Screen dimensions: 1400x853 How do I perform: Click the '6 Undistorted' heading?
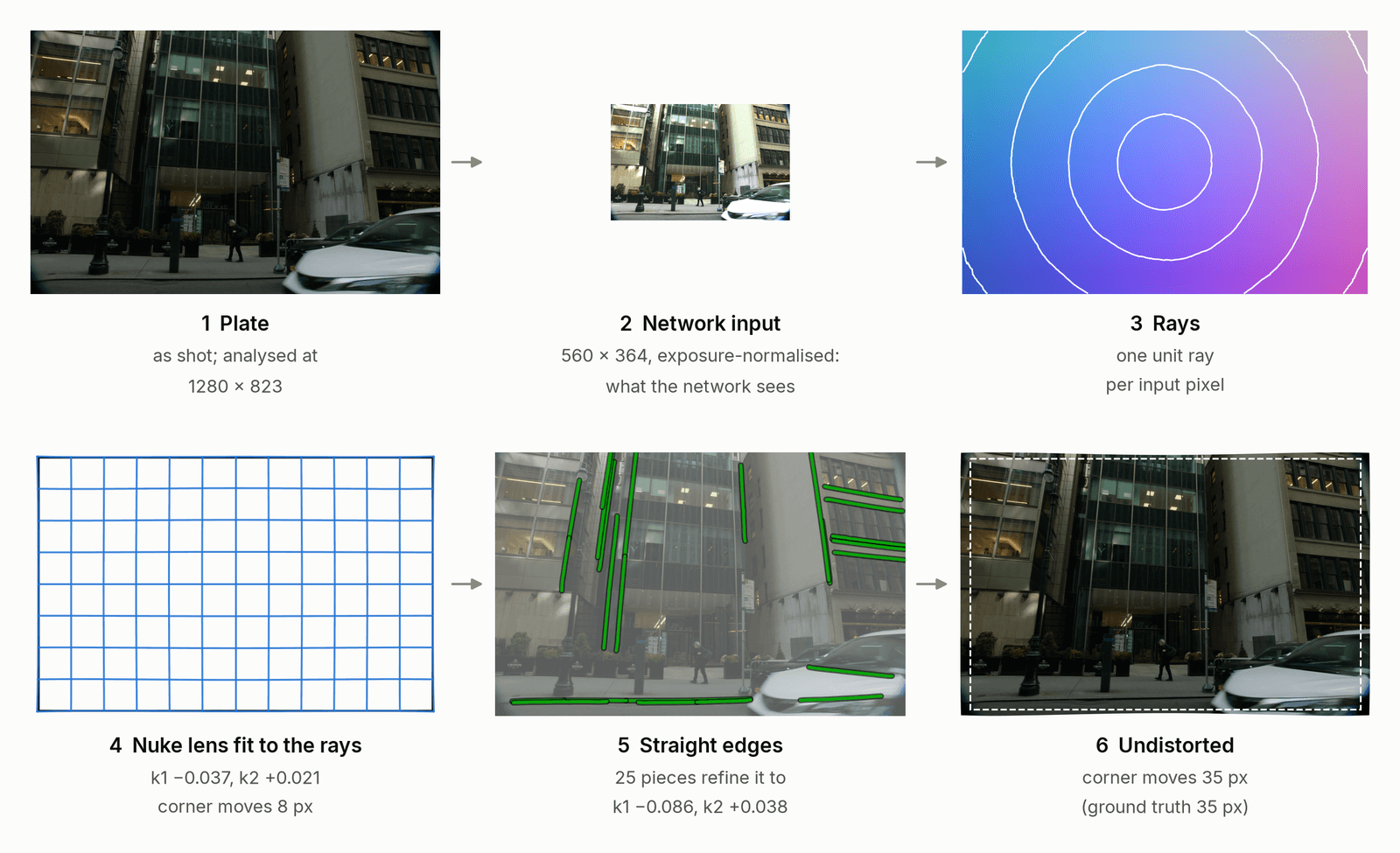1165,745
